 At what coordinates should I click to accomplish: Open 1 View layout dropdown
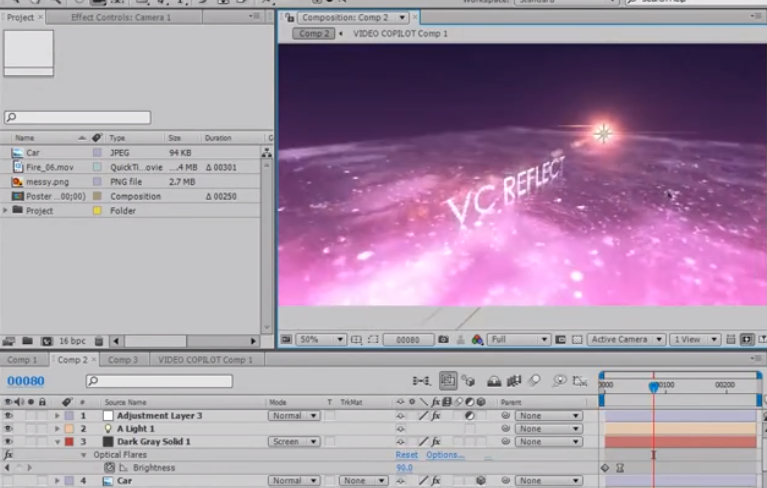tap(695, 339)
